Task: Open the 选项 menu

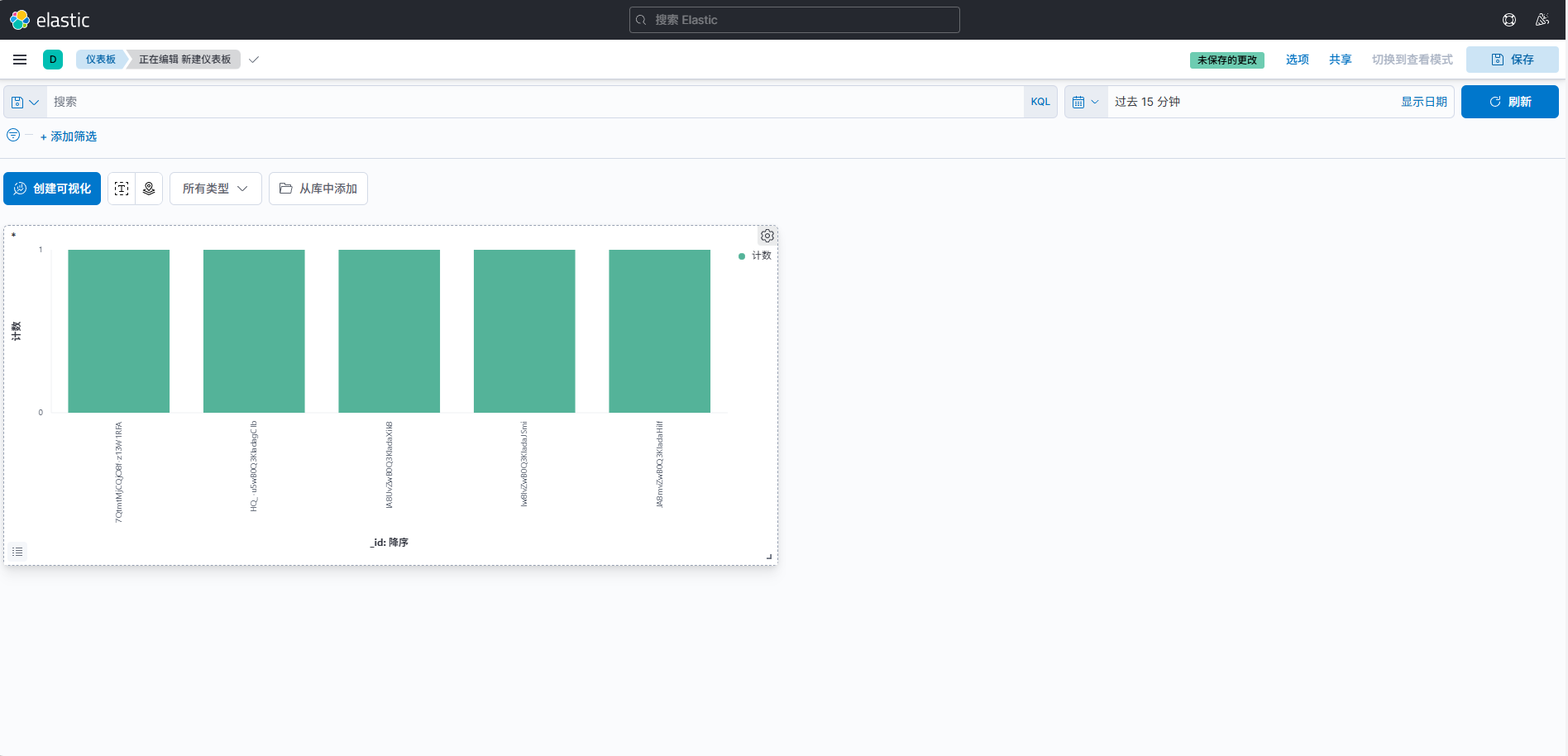Action: point(1297,60)
